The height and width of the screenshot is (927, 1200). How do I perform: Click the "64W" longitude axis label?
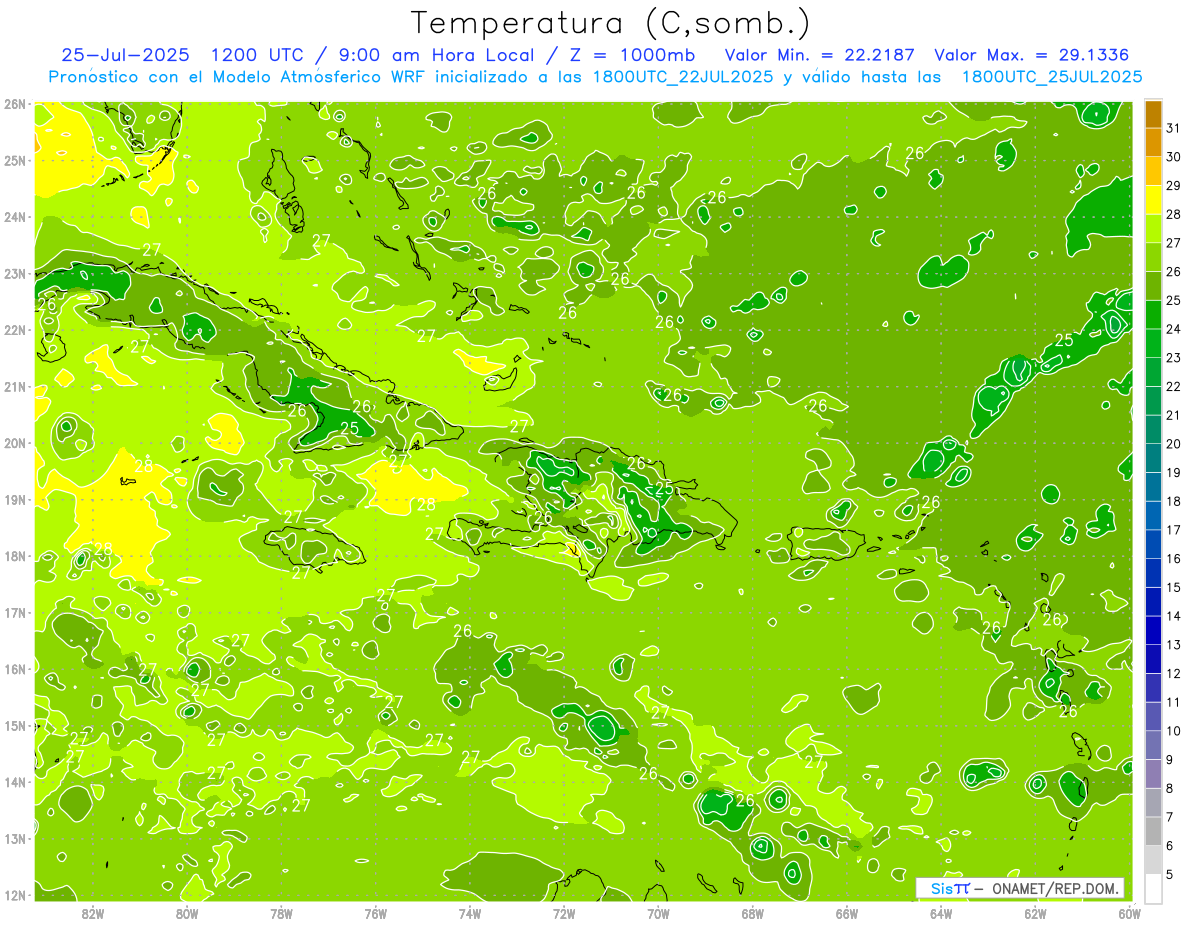click(941, 914)
